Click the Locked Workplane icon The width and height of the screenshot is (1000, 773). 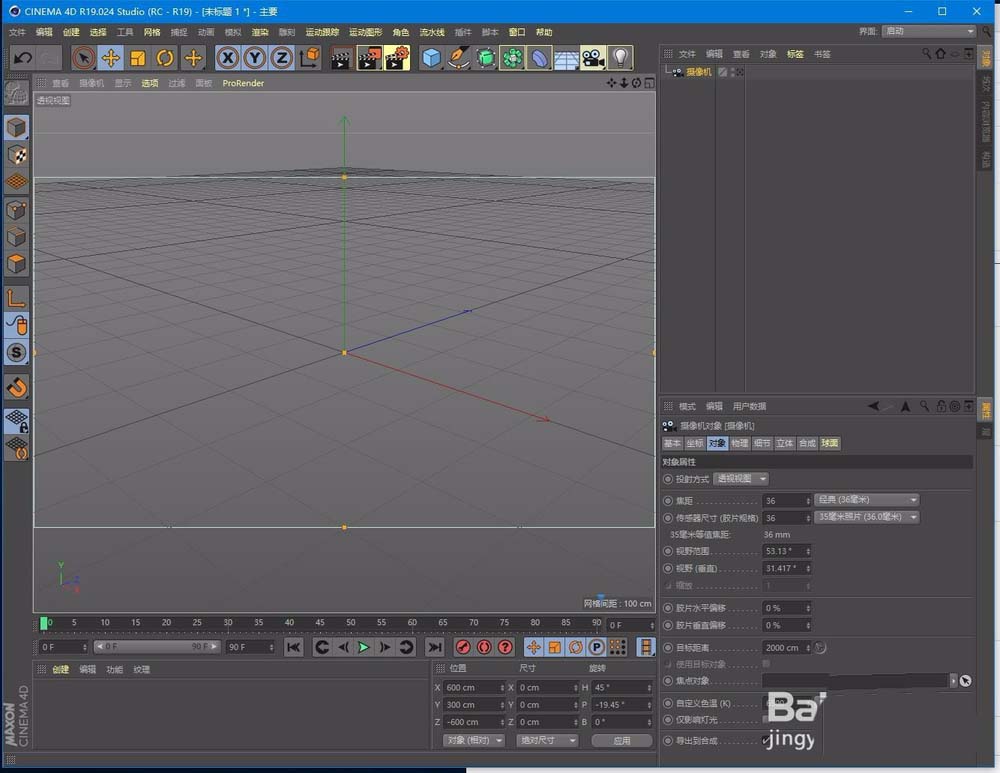pyautogui.click(x=17, y=421)
